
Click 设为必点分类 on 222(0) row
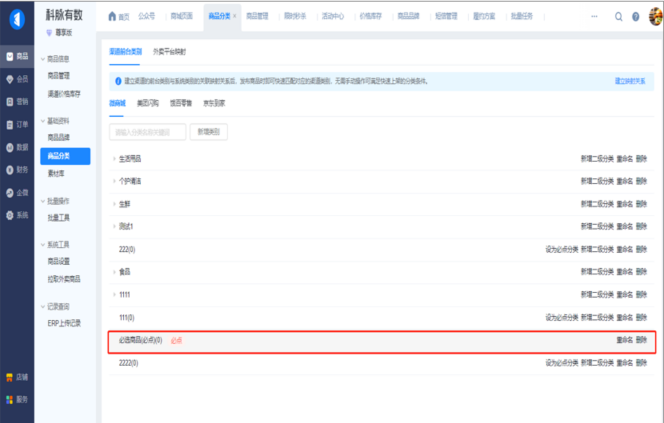(x=562, y=249)
